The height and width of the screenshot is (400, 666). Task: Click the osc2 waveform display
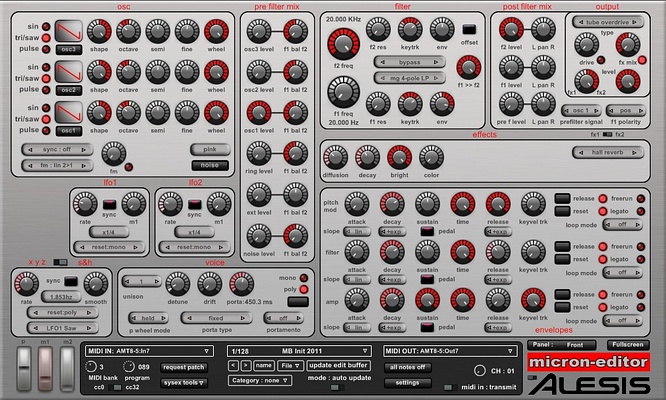click(x=68, y=72)
